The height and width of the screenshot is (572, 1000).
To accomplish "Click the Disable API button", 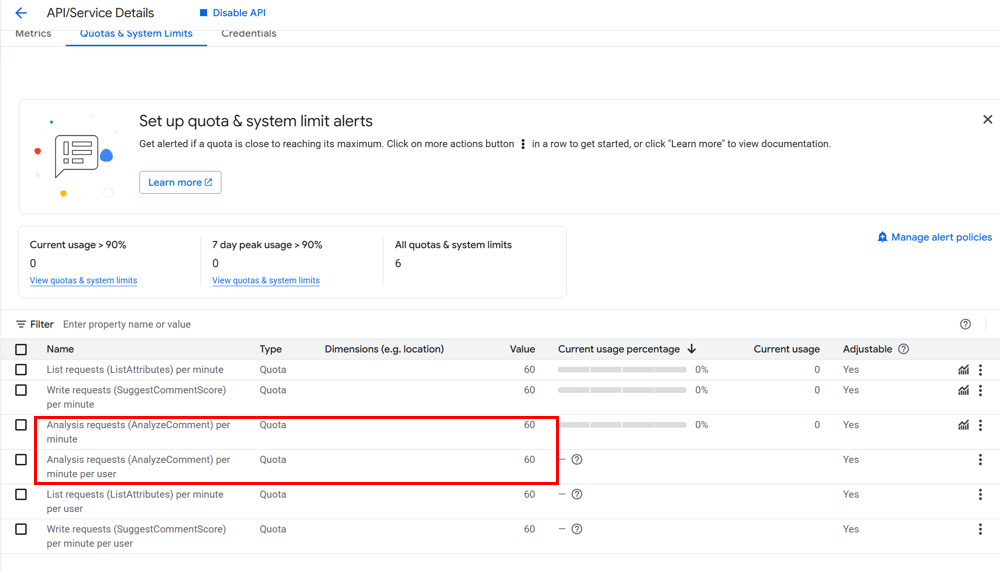I will click(x=232, y=13).
